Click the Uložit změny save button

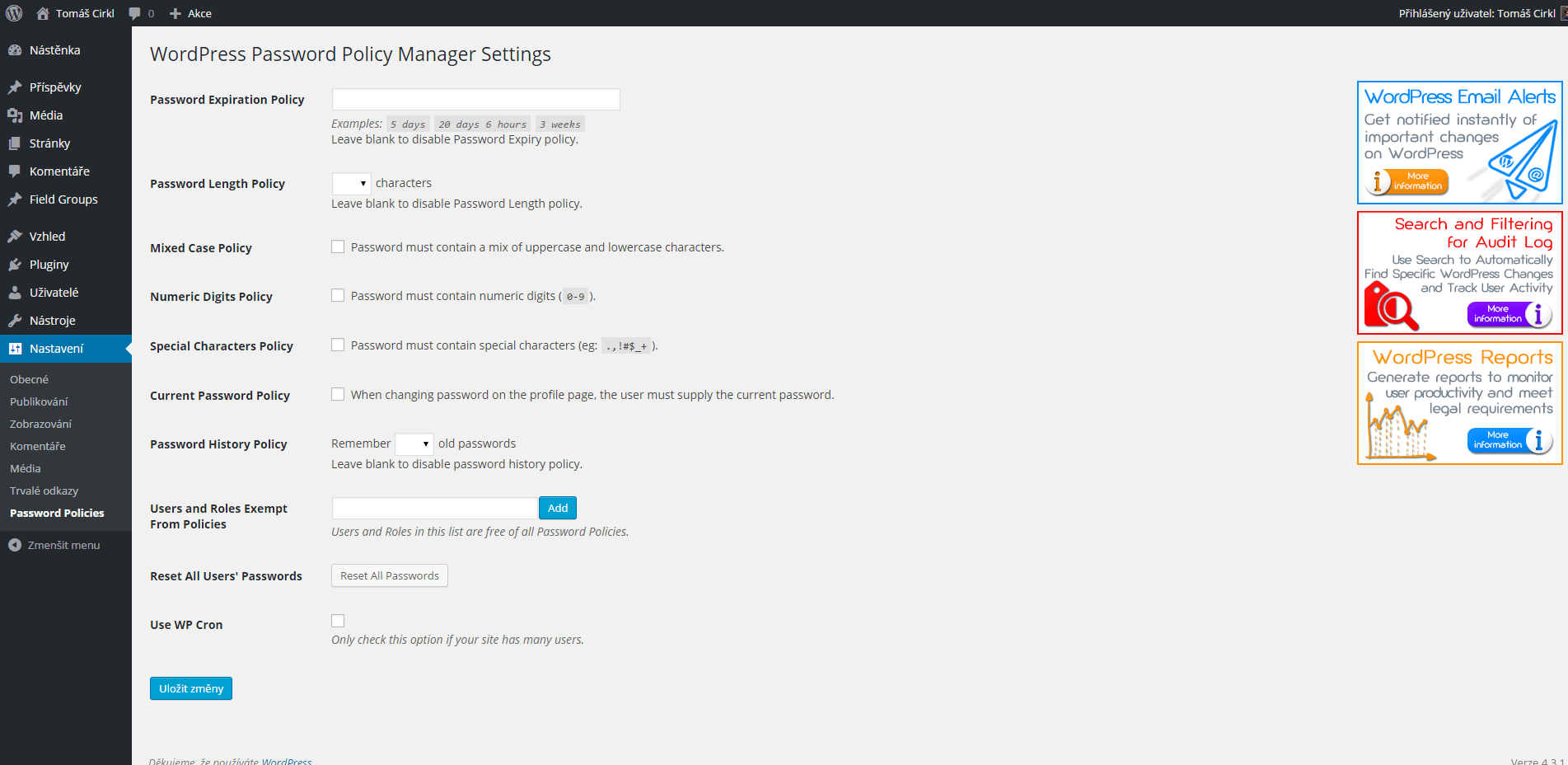pyautogui.click(x=191, y=688)
